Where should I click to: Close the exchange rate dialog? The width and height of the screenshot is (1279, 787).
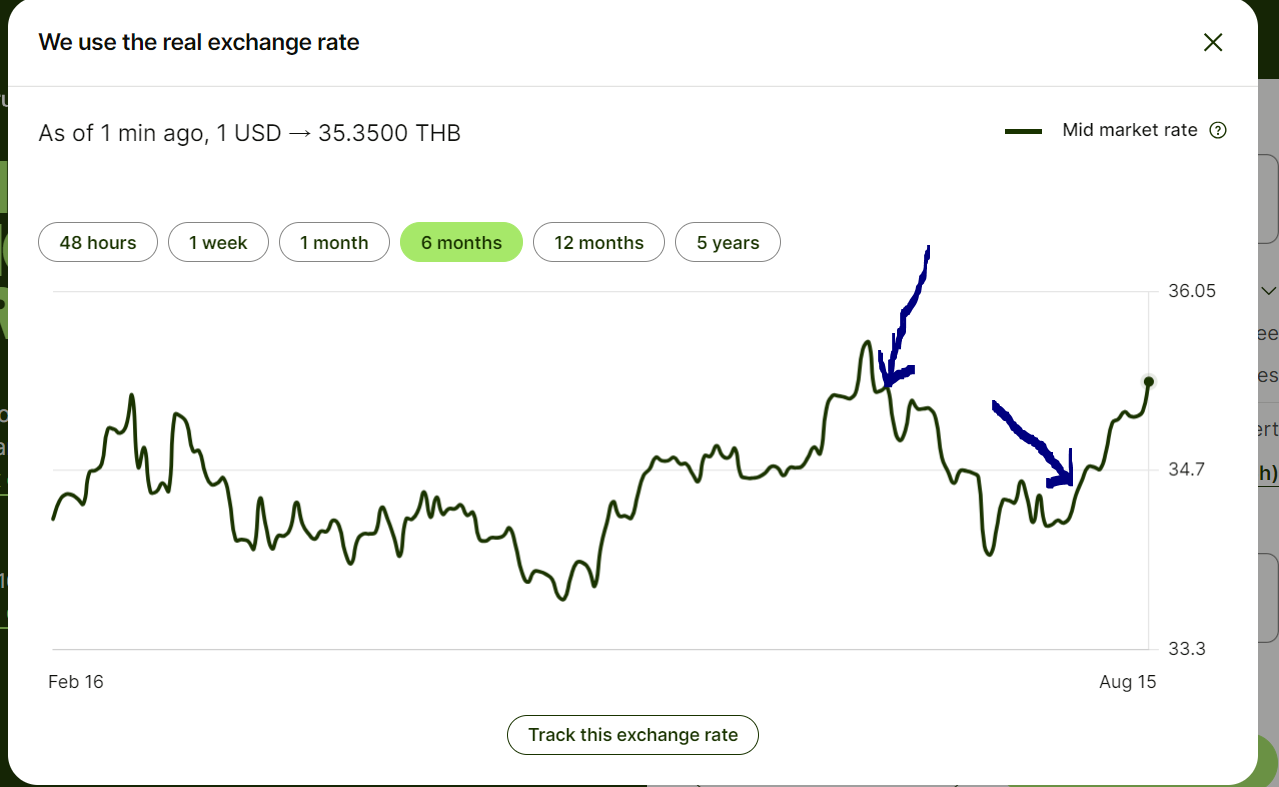pos(1213,42)
